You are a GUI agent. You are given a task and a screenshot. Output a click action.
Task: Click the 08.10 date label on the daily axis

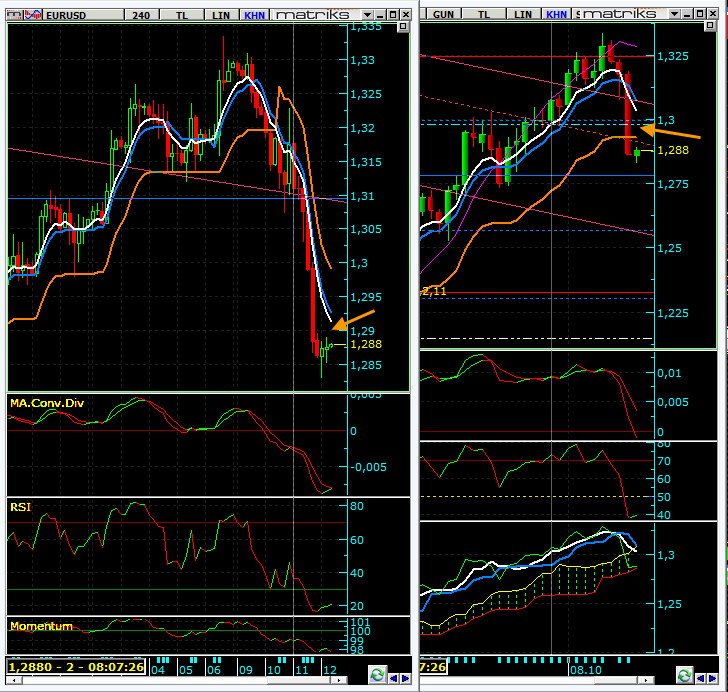tap(586, 670)
